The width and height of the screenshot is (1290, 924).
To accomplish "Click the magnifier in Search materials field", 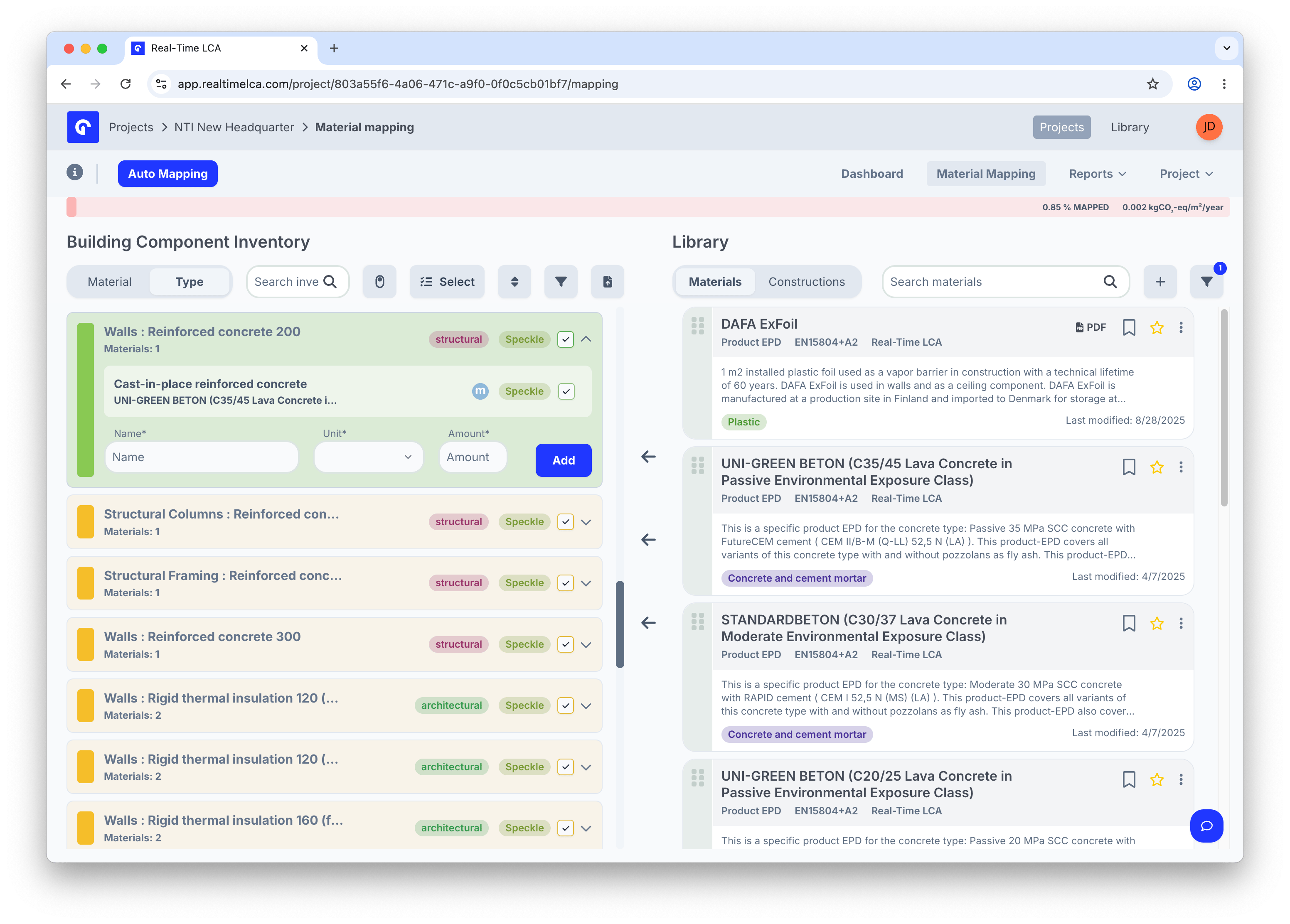I will [1110, 281].
